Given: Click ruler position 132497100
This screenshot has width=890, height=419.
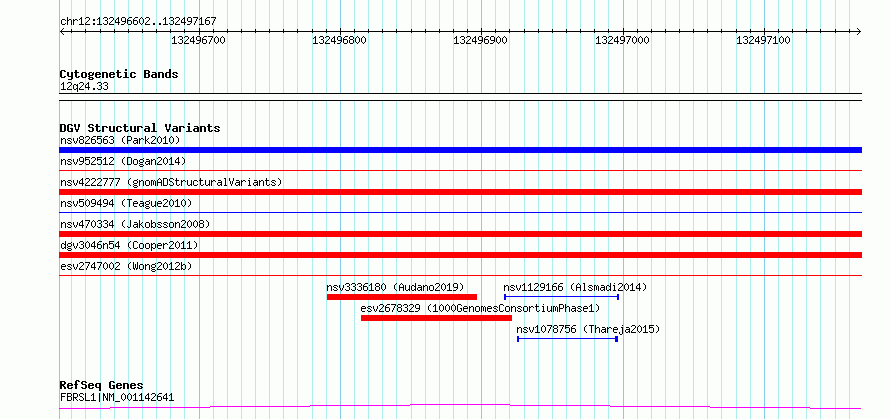Looking at the screenshot, I should pos(763,40).
